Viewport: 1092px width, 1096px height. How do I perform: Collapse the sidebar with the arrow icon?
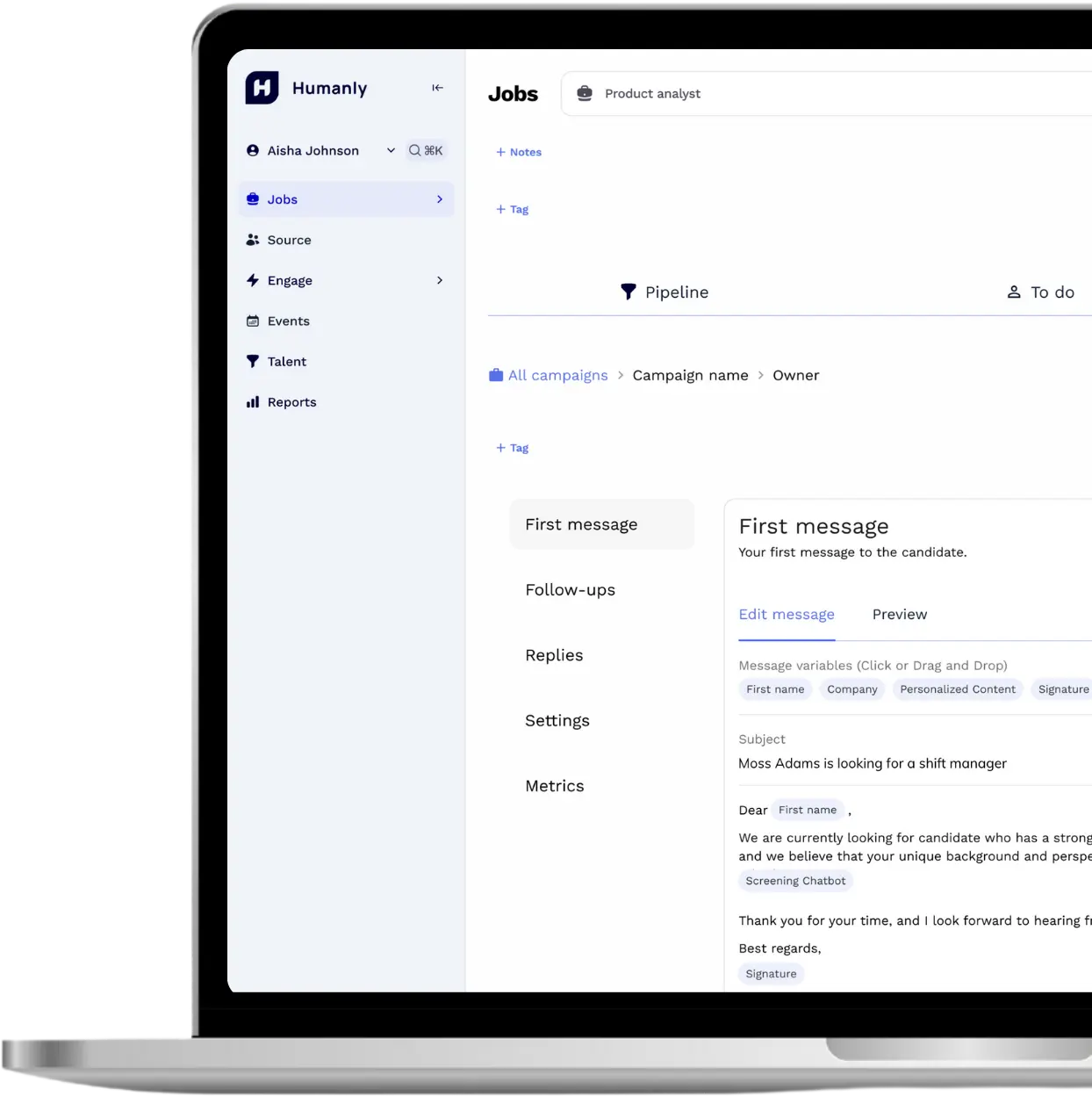point(437,88)
